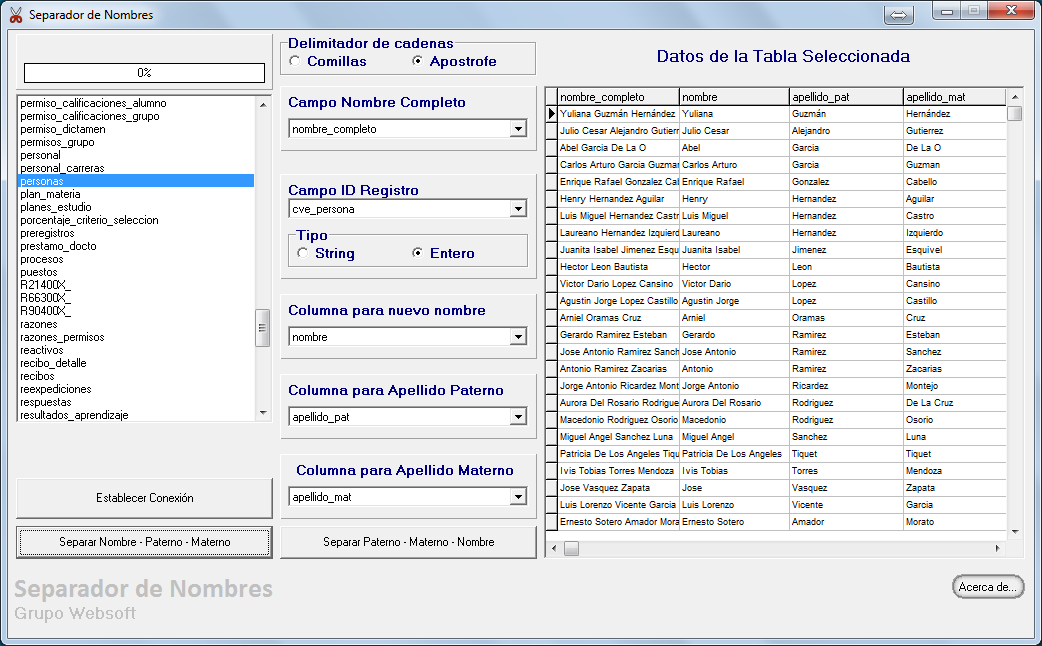Click the data grid scroll-down arrow
Viewport: 1042px width, 646px height.
[x=1015, y=532]
